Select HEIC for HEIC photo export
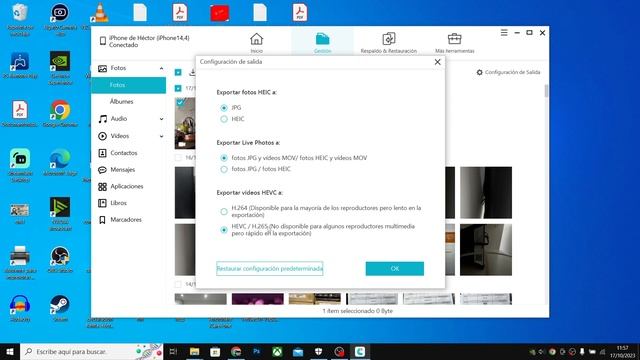This screenshot has height=360, width=640. (224, 119)
